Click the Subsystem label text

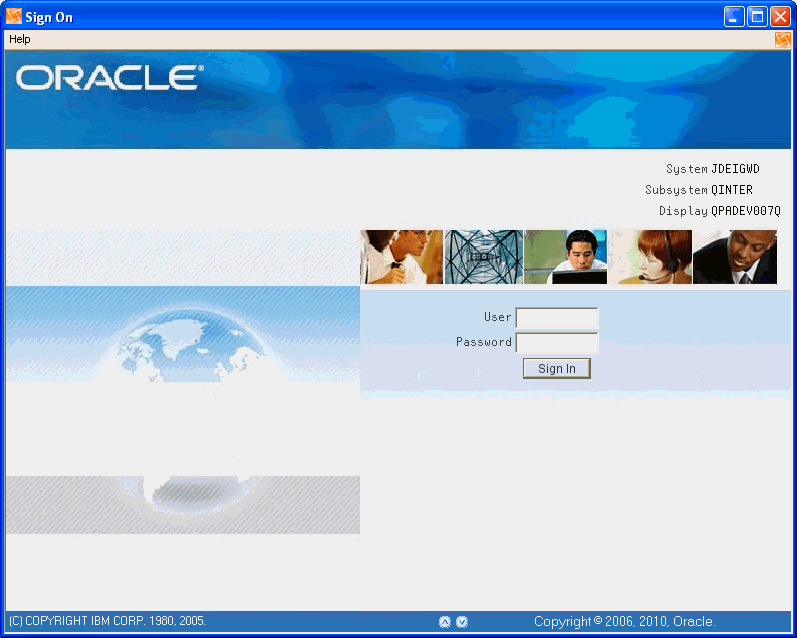pos(677,190)
